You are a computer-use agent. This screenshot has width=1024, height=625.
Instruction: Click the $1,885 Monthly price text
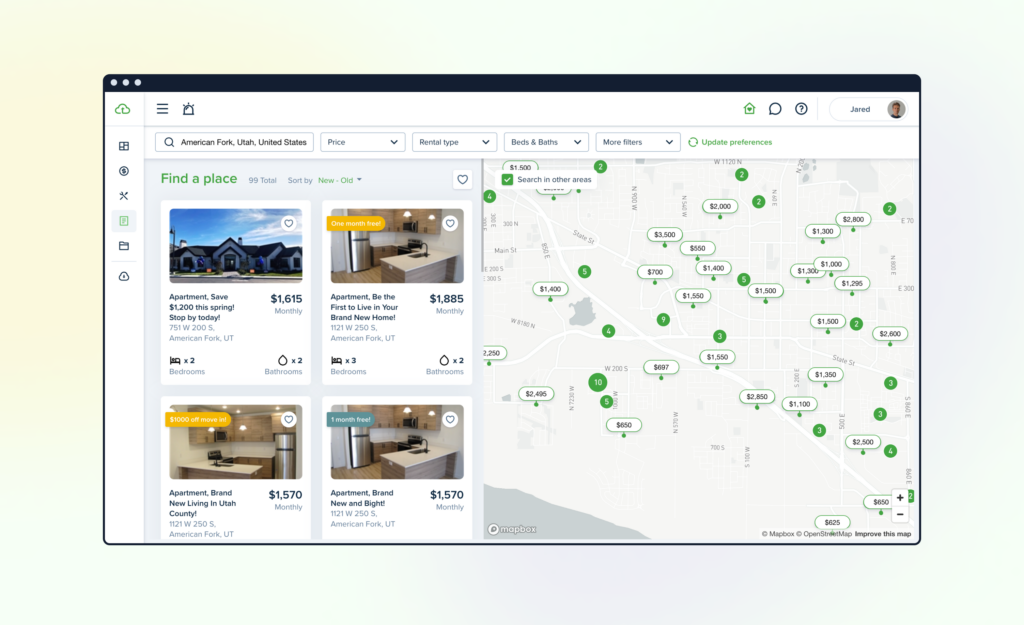447,304
